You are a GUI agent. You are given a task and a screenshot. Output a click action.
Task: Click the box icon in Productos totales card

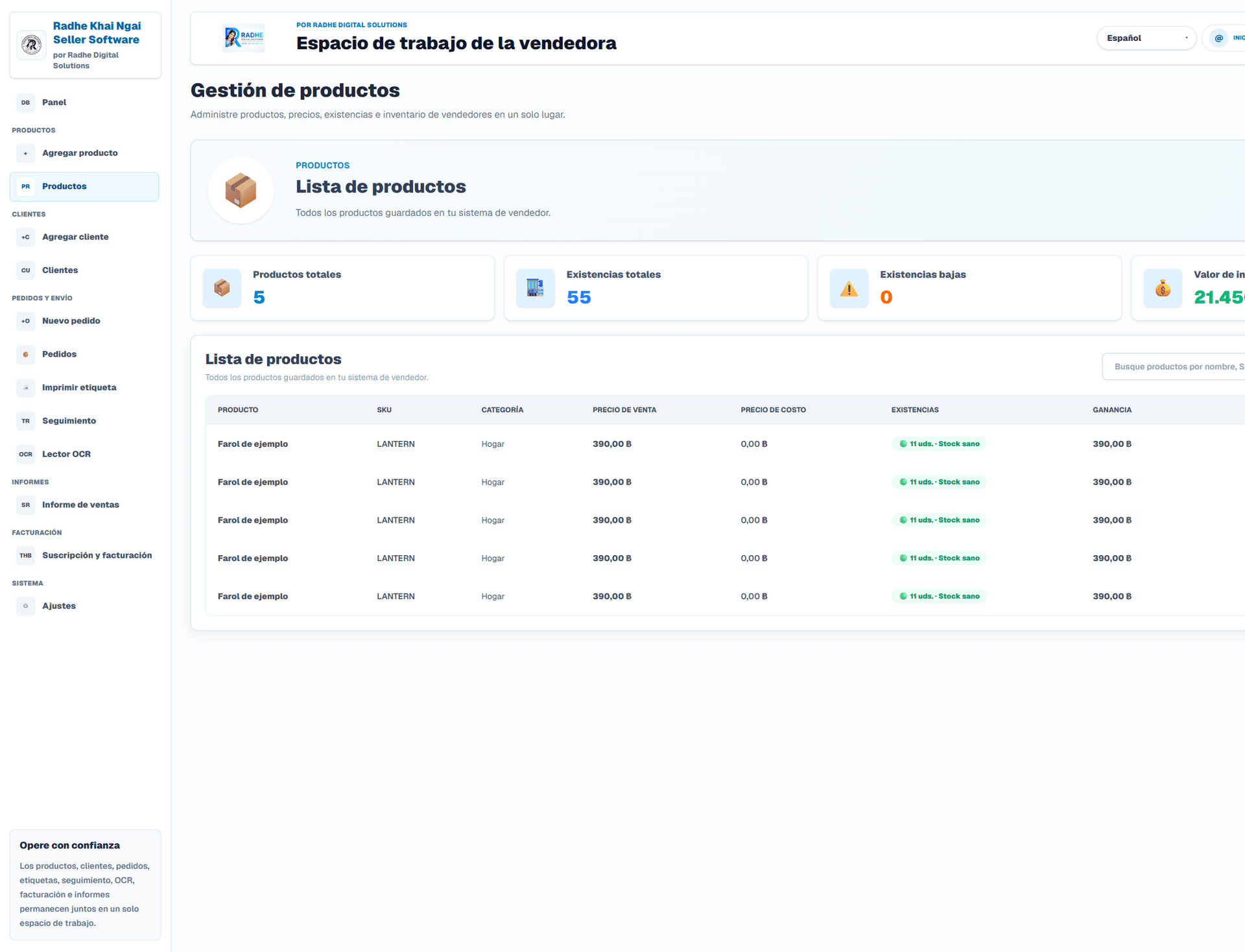coord(222,288)
